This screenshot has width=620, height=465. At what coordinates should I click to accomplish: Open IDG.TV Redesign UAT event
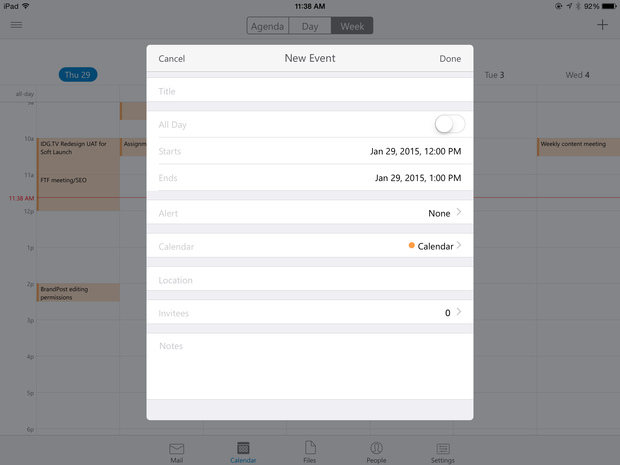coord(78,156)
